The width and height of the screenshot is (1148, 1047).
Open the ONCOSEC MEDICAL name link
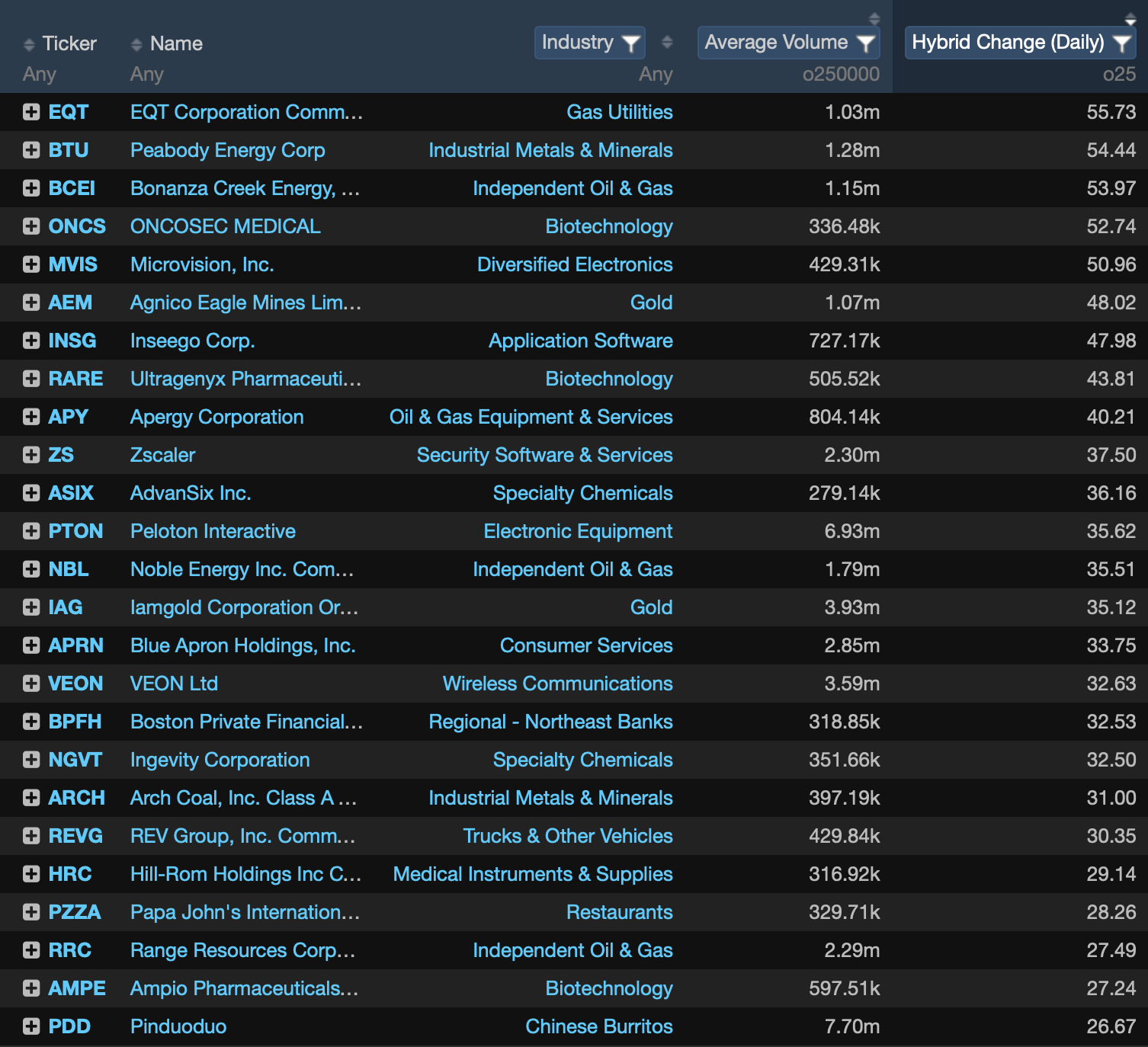pyautogui.click(x=226, y=226)
